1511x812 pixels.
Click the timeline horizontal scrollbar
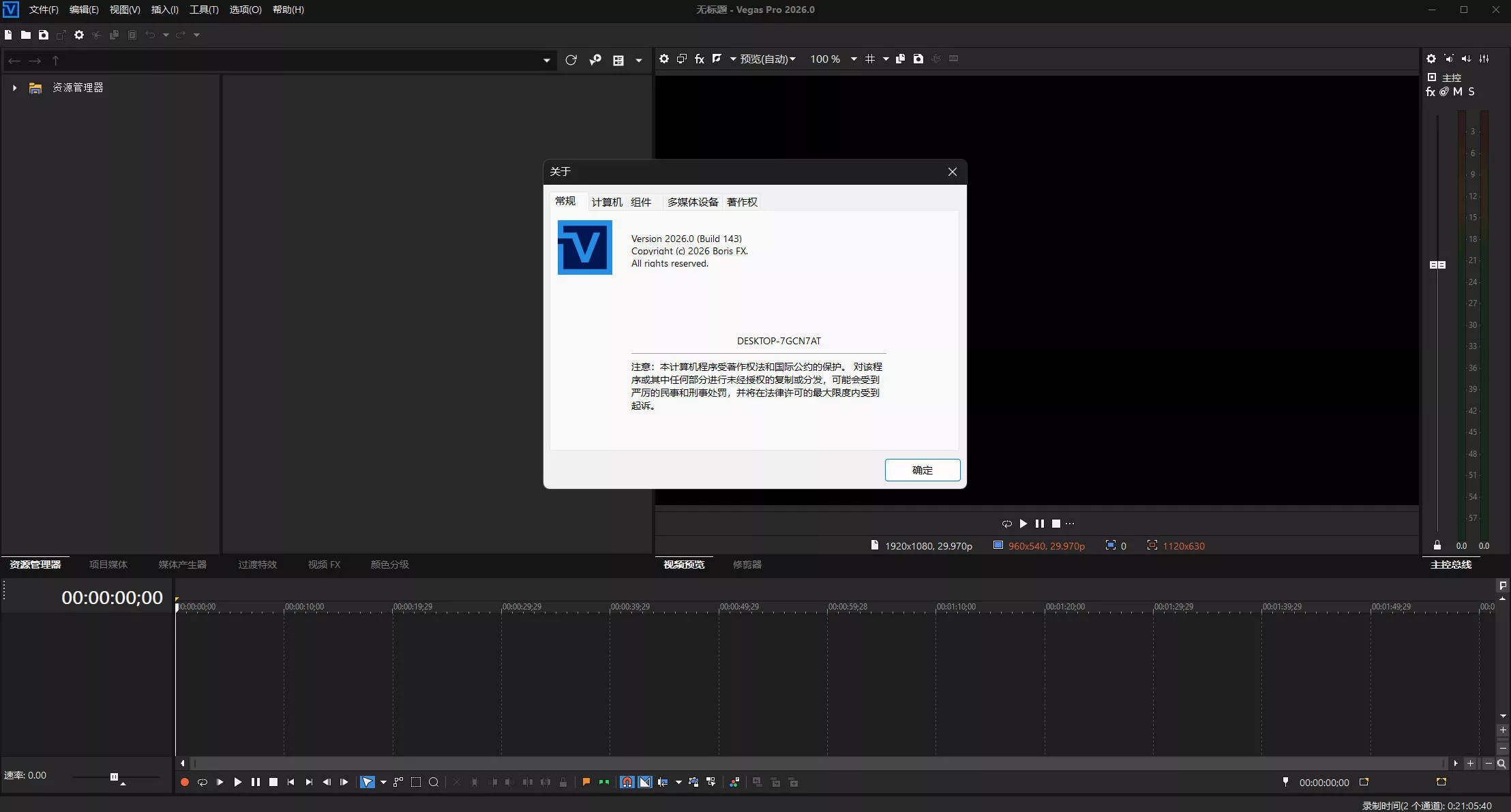[818, 764]
